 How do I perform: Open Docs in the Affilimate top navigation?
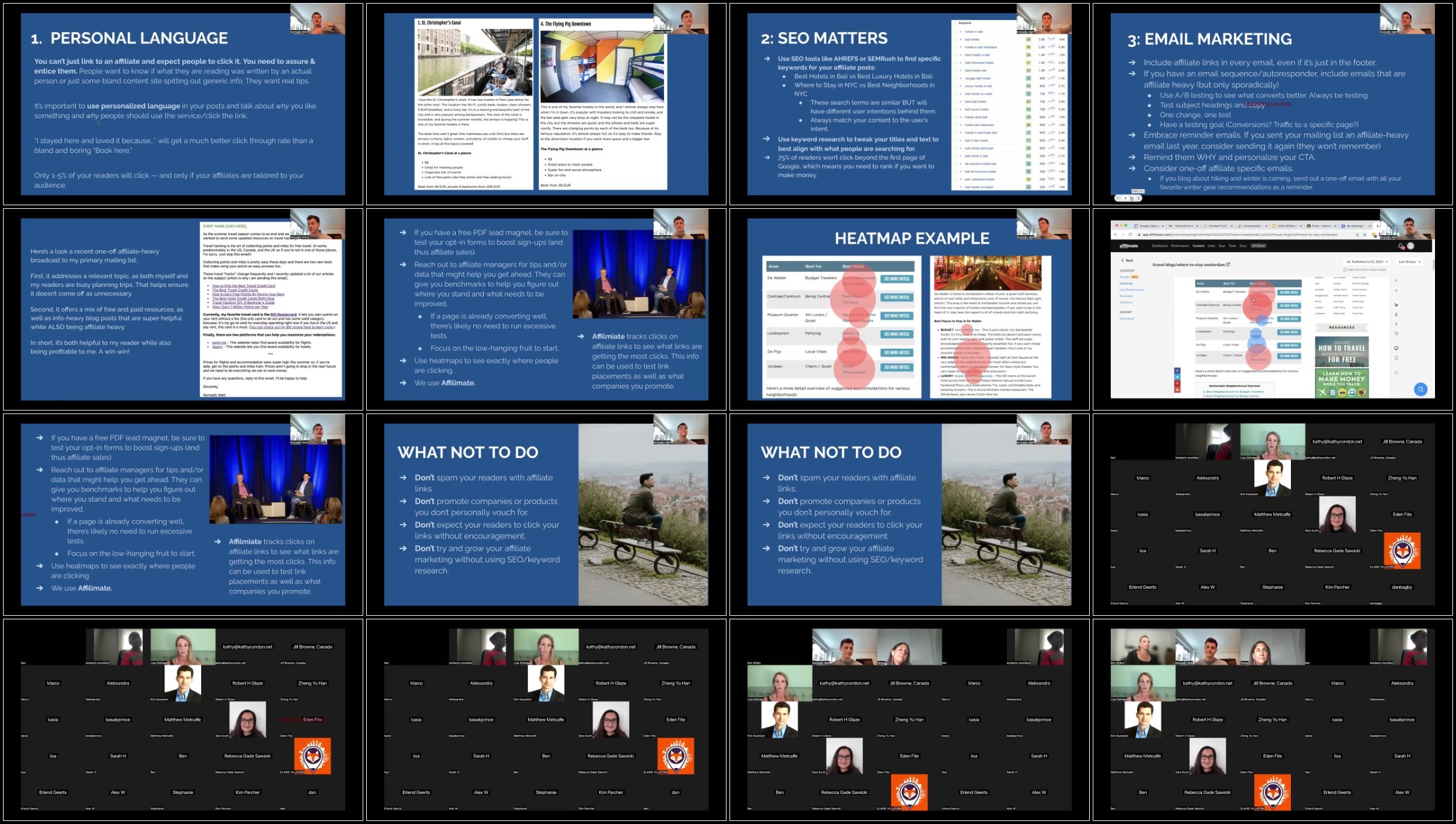tap(1243, 245)
